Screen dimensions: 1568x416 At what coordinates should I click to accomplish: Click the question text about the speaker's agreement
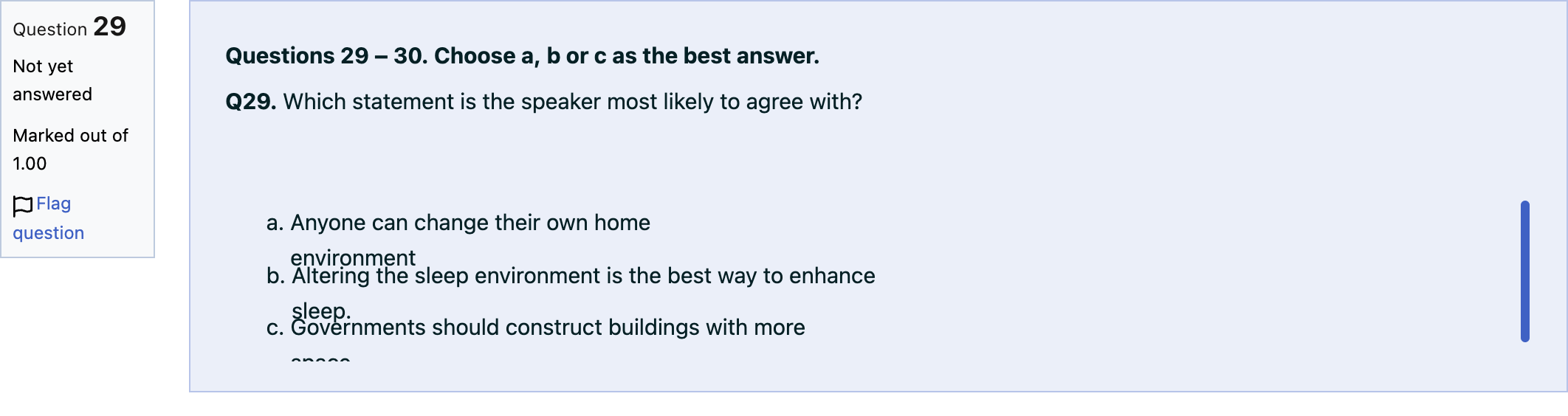pos(573,102)
